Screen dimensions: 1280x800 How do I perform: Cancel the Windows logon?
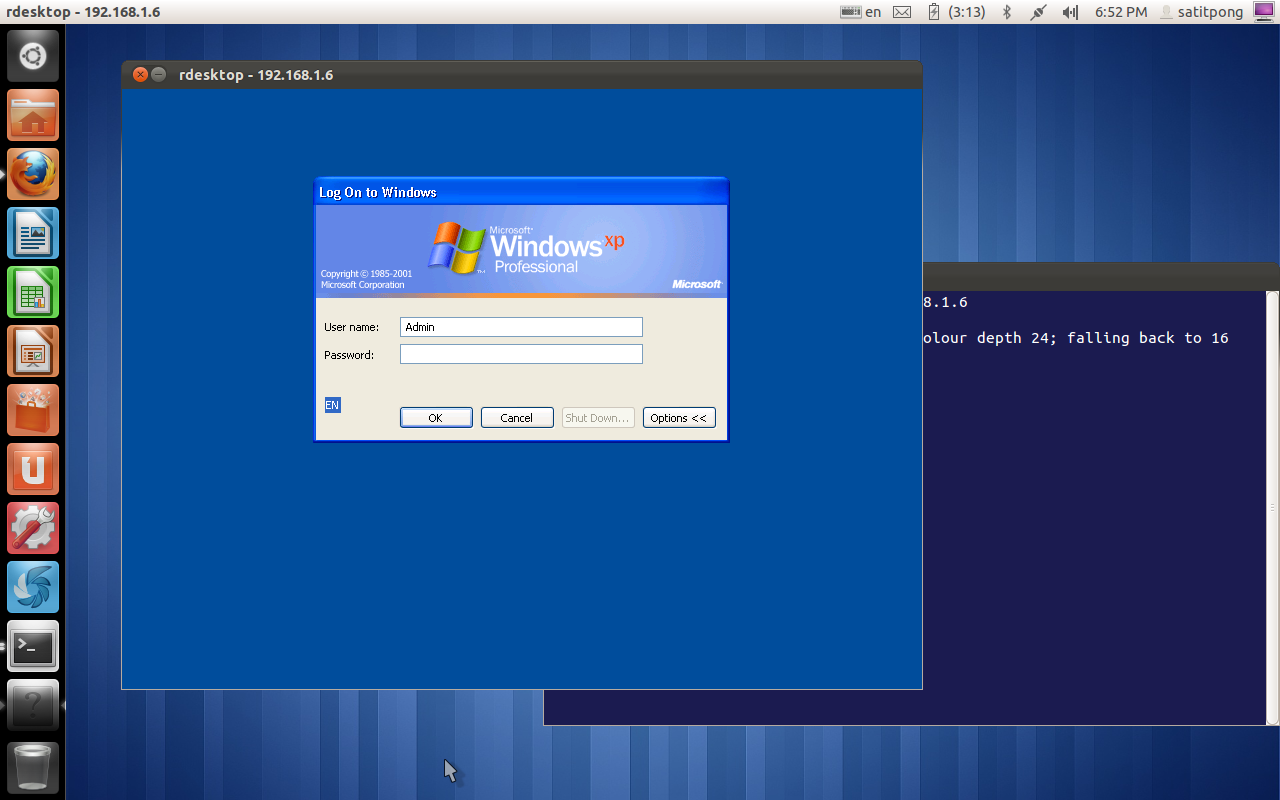(x=517, y=417)
